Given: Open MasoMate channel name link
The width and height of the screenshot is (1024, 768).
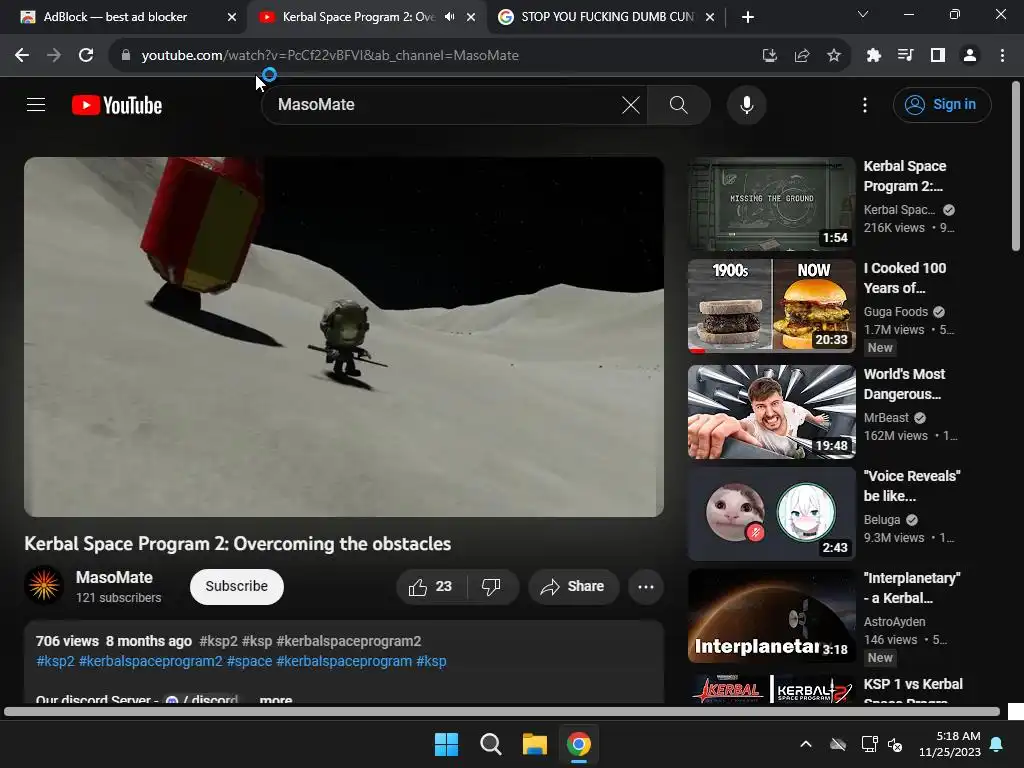Looking at the screenshot, I should pos(114,577).
